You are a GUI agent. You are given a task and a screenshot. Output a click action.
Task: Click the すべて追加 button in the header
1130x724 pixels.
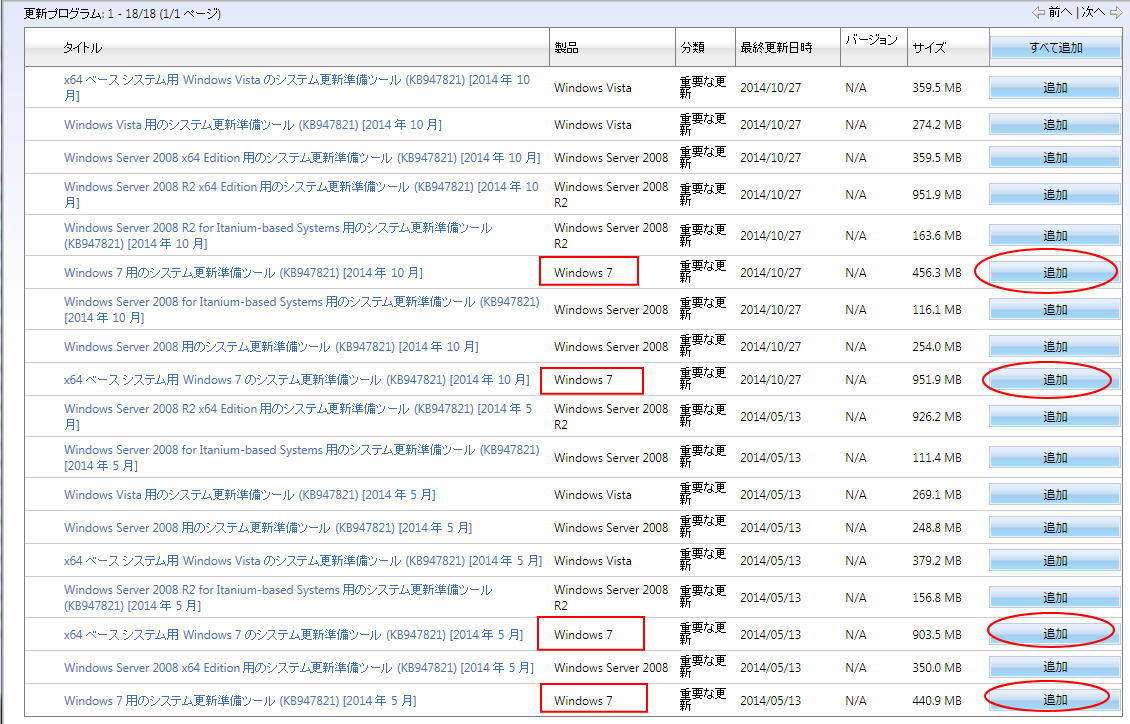point(1055,48)
